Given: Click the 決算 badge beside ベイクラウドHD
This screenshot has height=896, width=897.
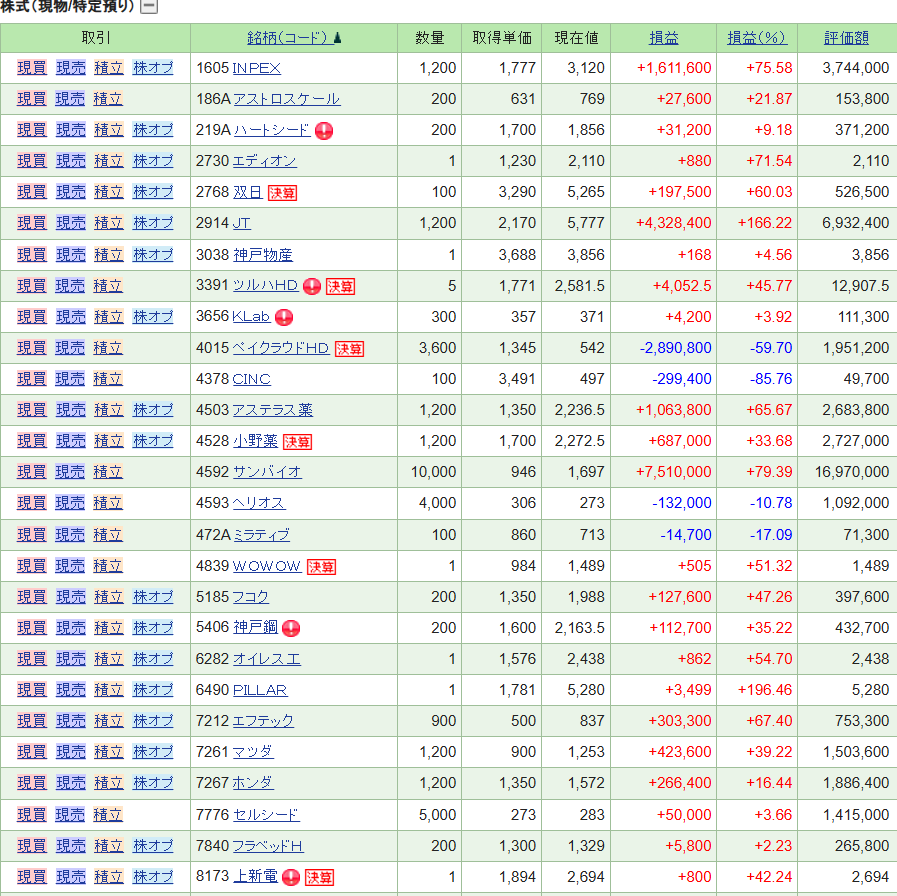Looking at the screenshot, I should pos(349,349).
